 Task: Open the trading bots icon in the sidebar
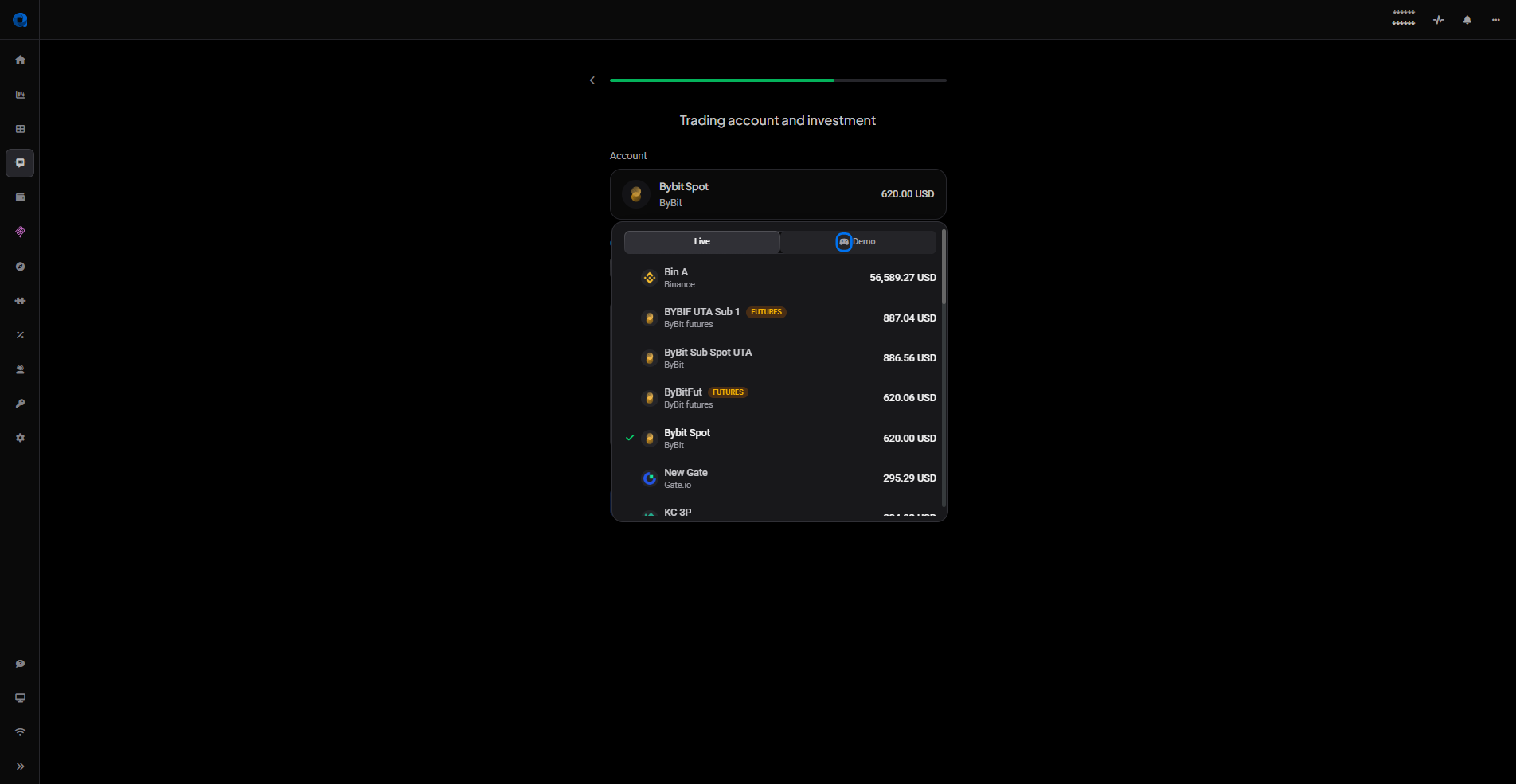[x=20, y=163]
